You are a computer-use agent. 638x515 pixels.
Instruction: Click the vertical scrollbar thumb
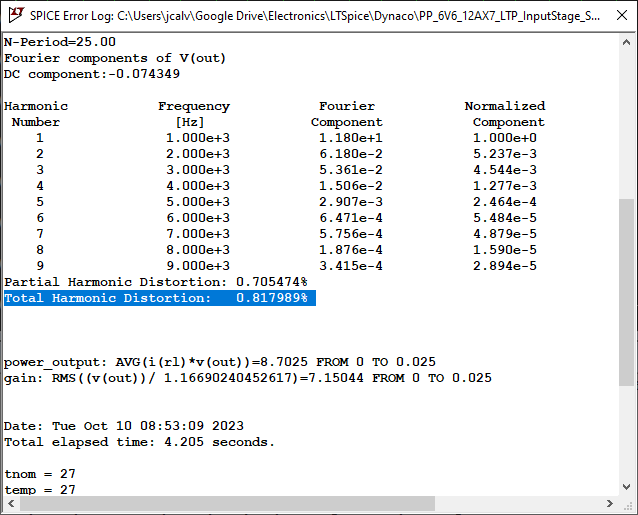point(627,292)
